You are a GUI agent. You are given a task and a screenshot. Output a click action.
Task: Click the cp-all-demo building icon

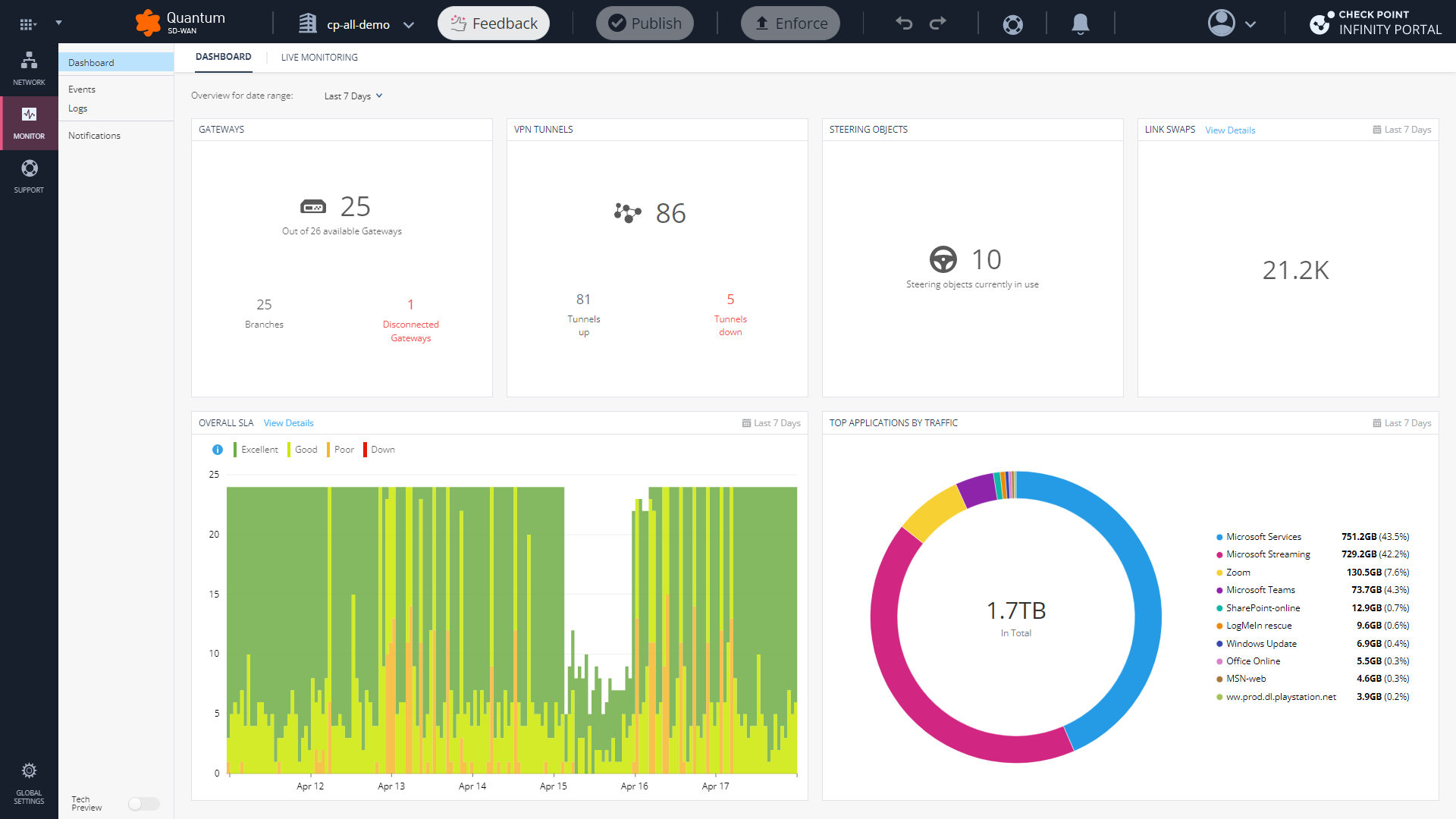[x=307, y=24]
